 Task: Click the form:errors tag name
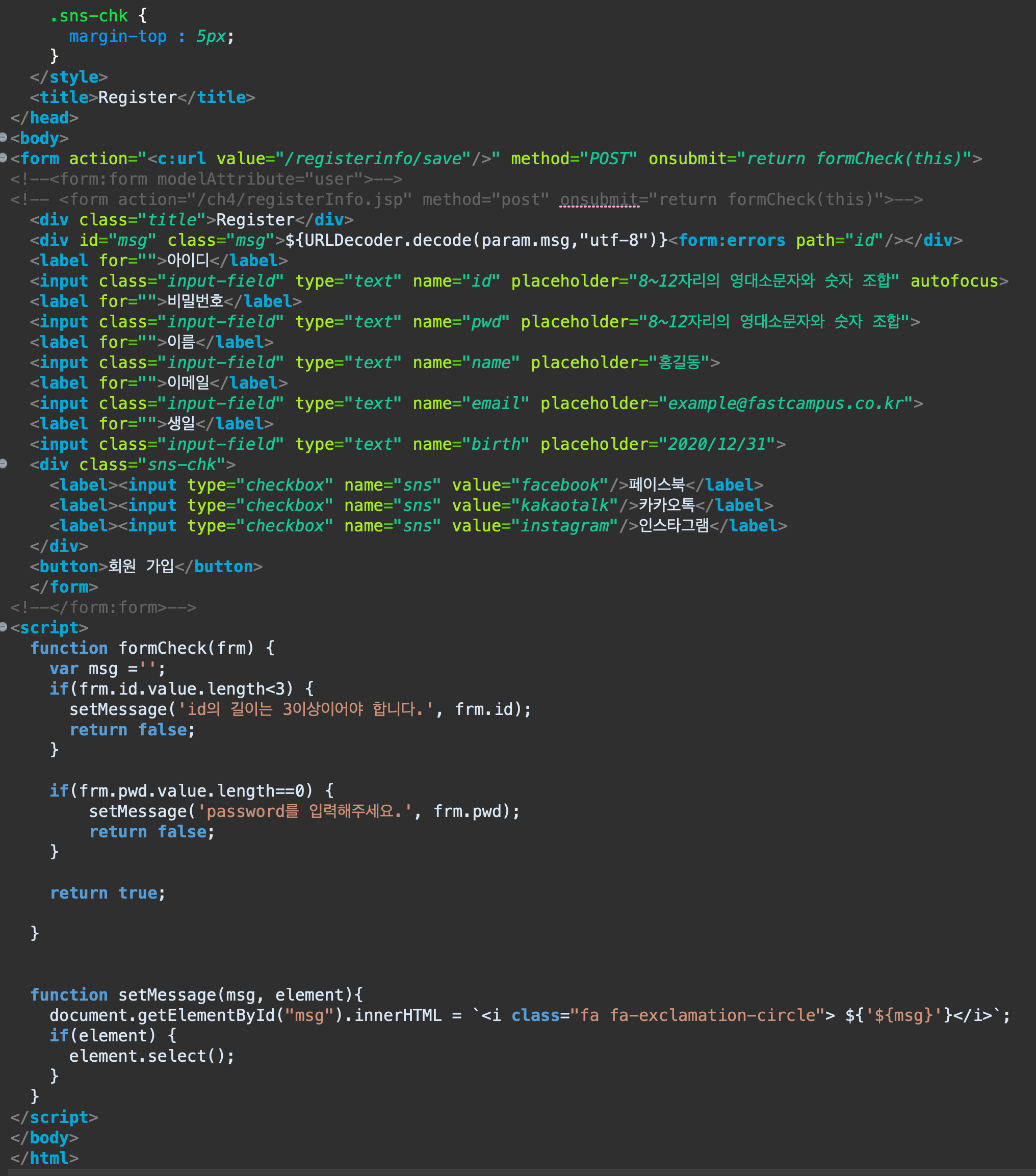pos(731,240)
